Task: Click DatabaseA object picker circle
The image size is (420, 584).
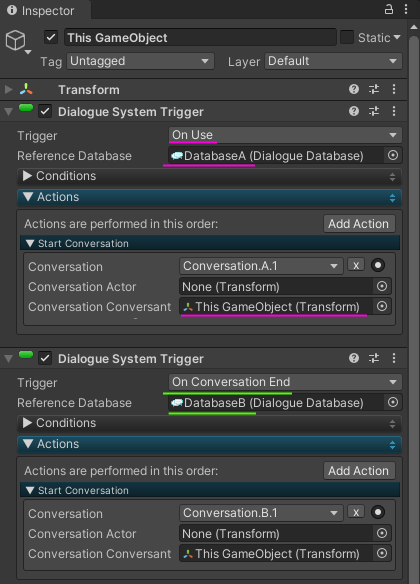Action: pyautogui.click(x=393, y=155)
